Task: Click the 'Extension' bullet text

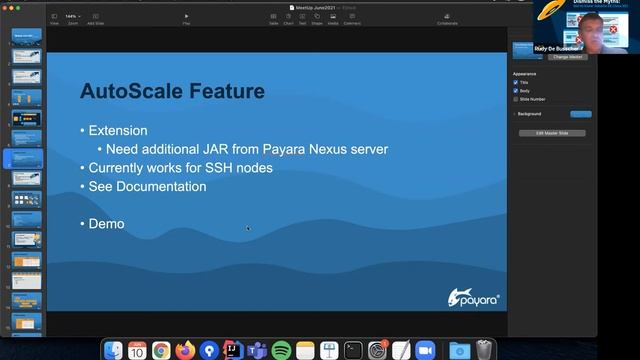Action: 118,131
